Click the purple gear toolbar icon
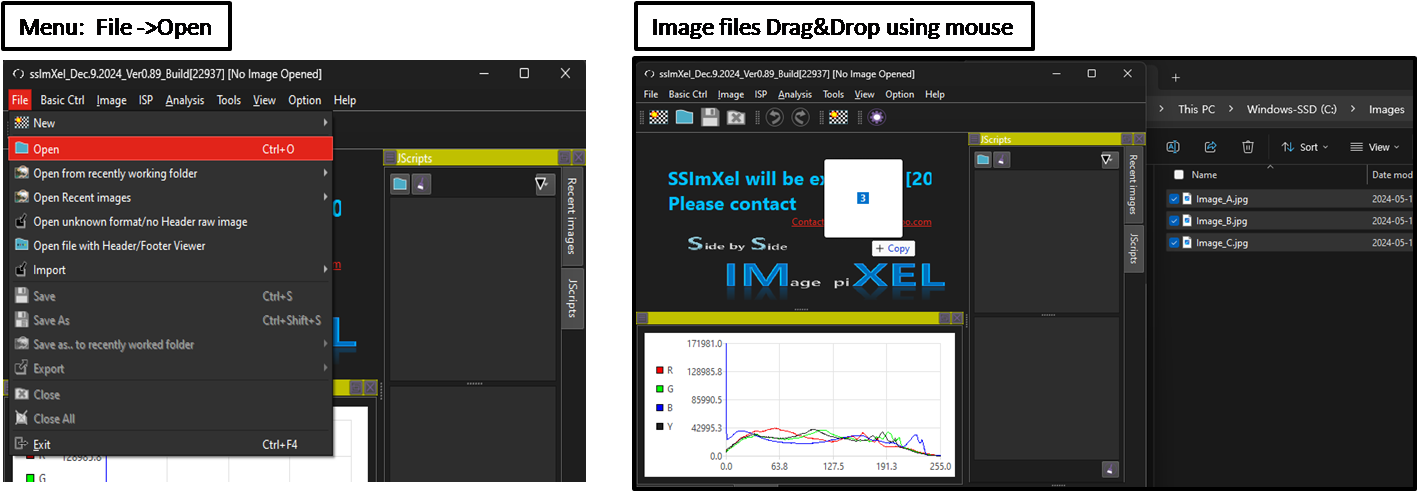Screen dimensions: 1418x492 (x=877, y=117)
